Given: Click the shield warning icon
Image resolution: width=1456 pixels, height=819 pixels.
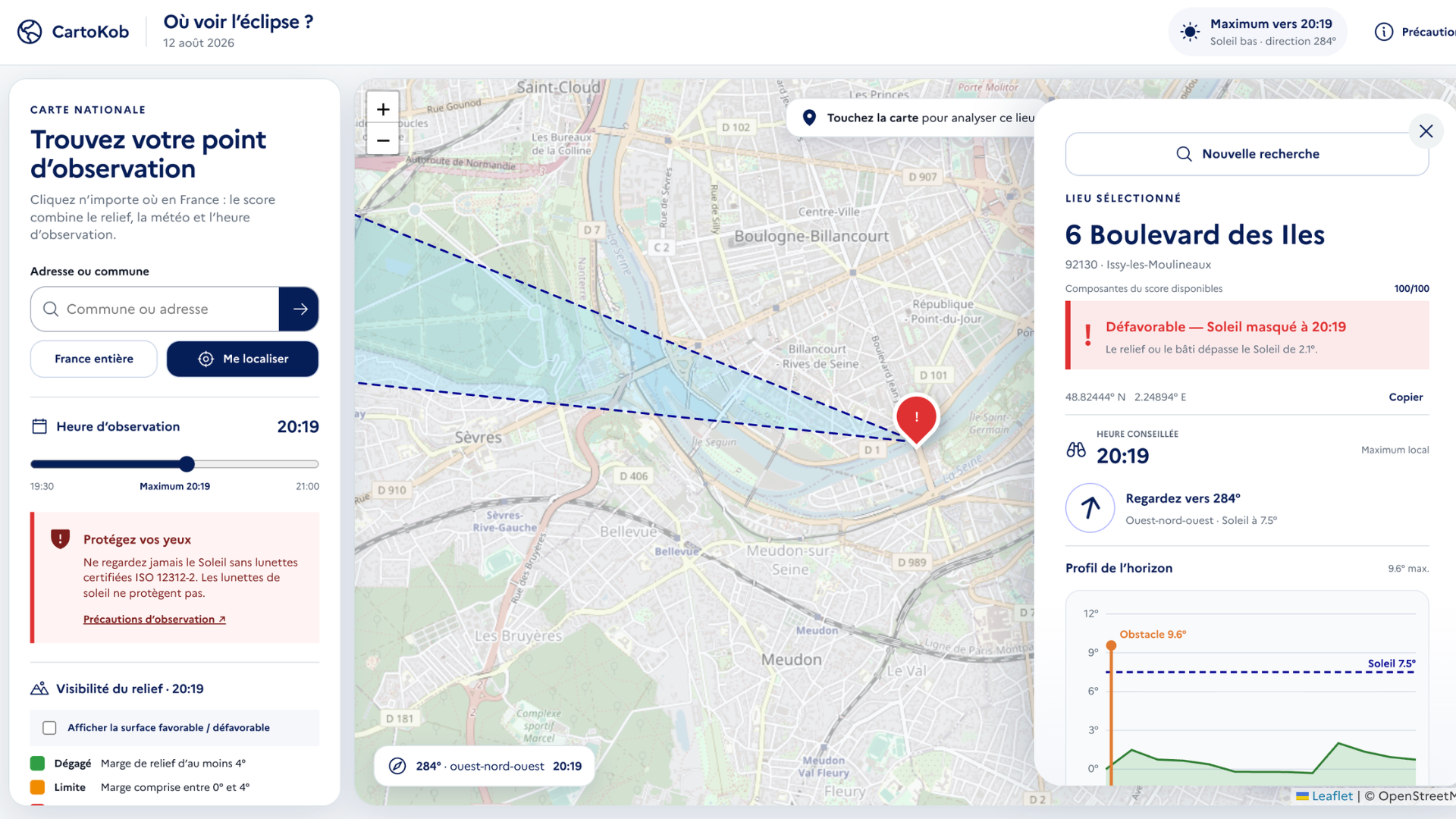Looking at the screenshot, I should click(60, 538).
